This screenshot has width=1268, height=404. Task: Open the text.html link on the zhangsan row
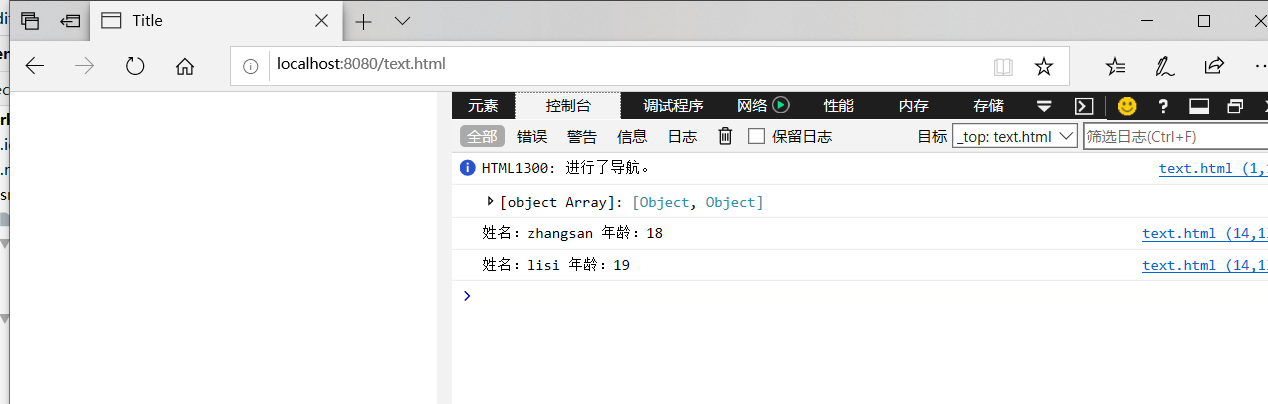[x=1205, y=234]
